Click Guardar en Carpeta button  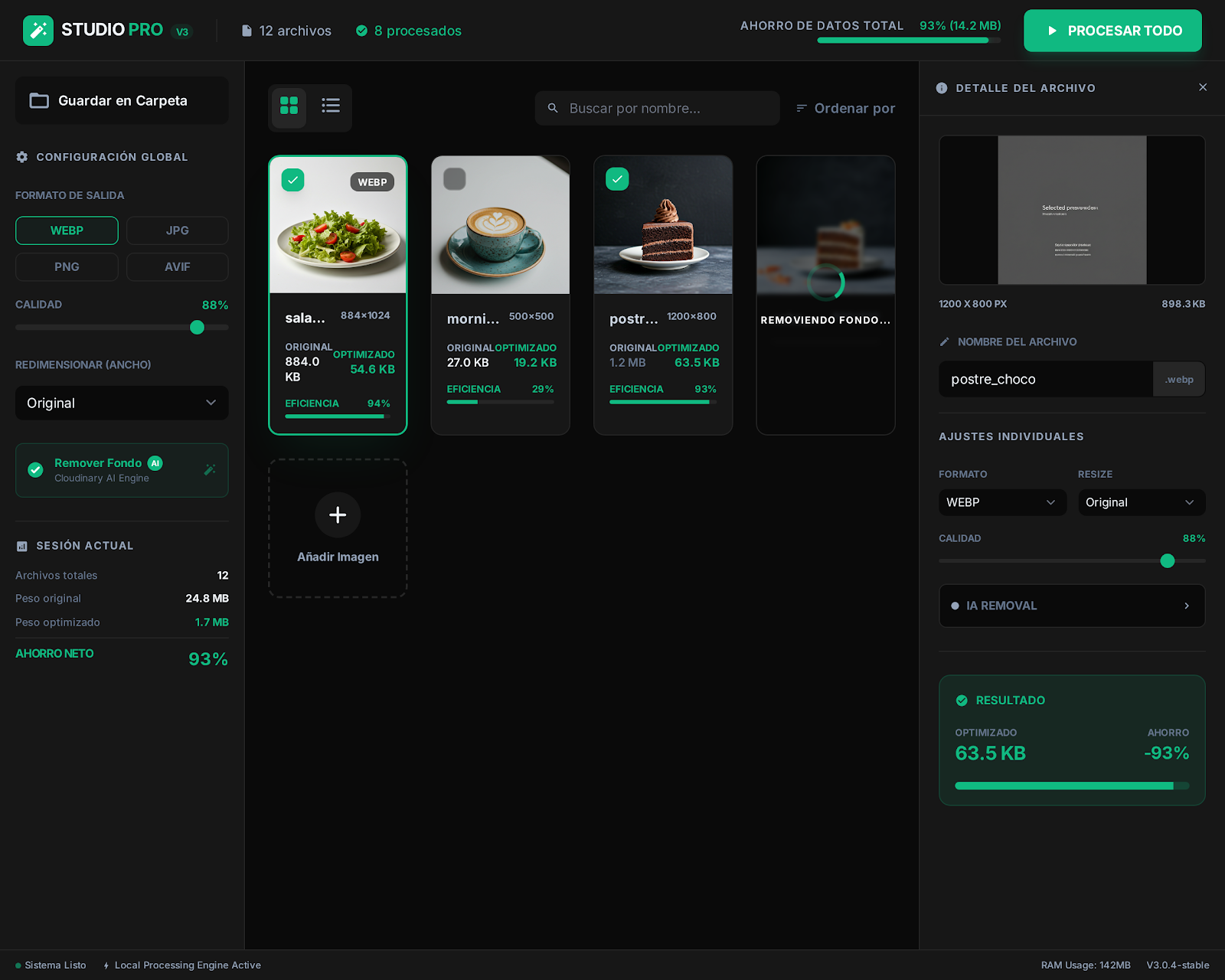pyautogui.click(x=122, y=100)
